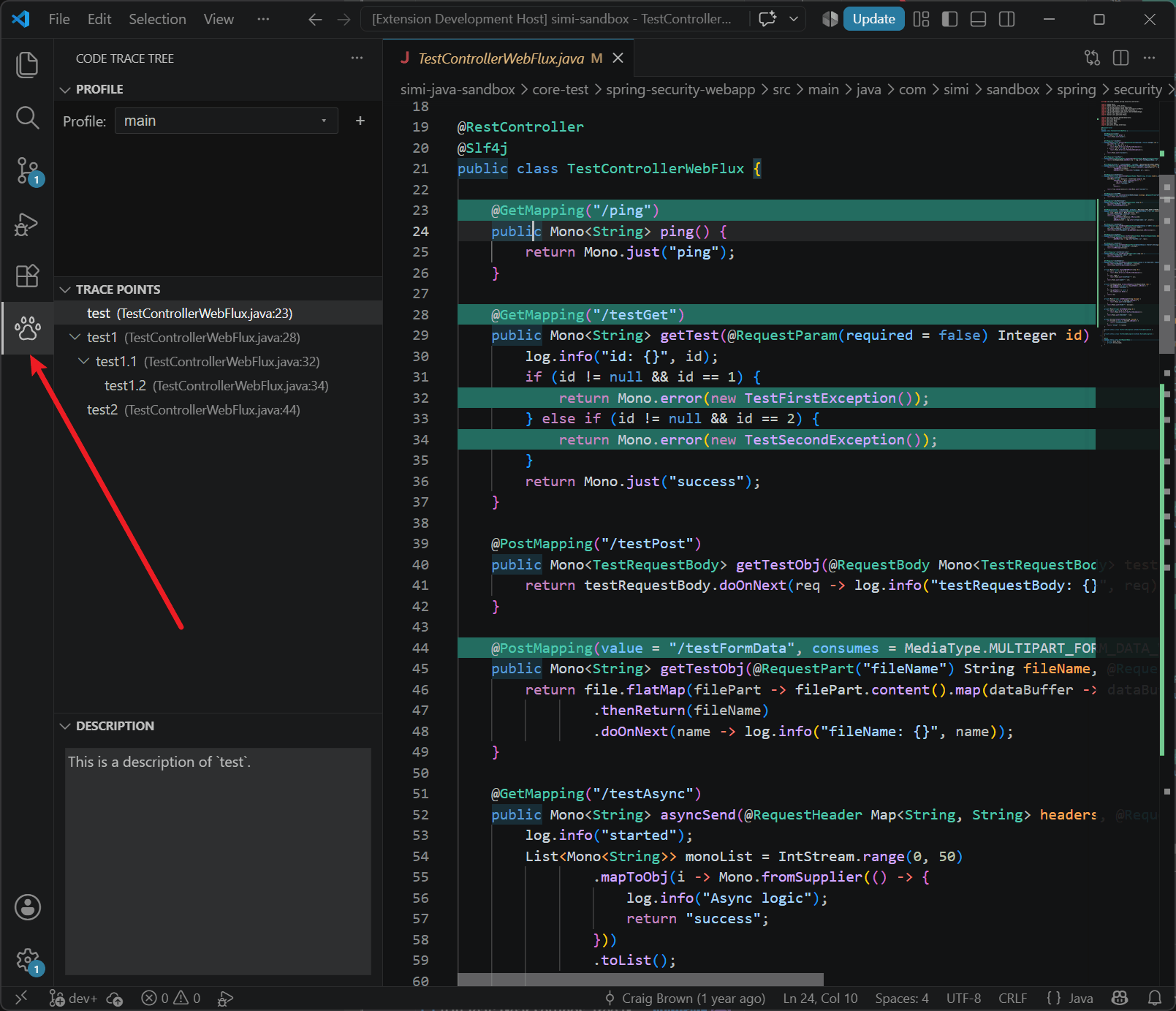Select the TestControllerWebFlux.java tab

501,58
